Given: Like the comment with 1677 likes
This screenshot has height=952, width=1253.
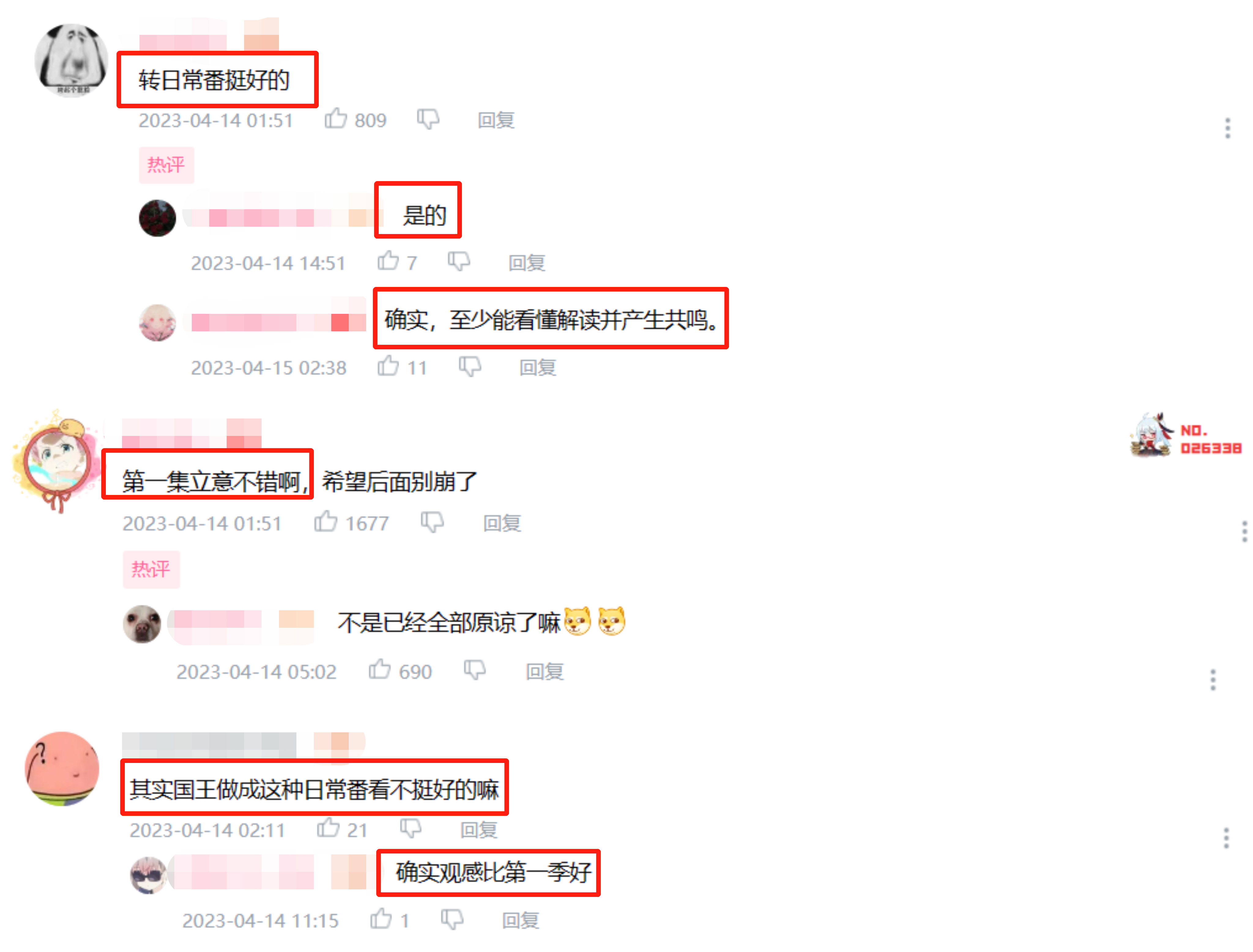Looking at the screenshot, I should coord(326,521).
